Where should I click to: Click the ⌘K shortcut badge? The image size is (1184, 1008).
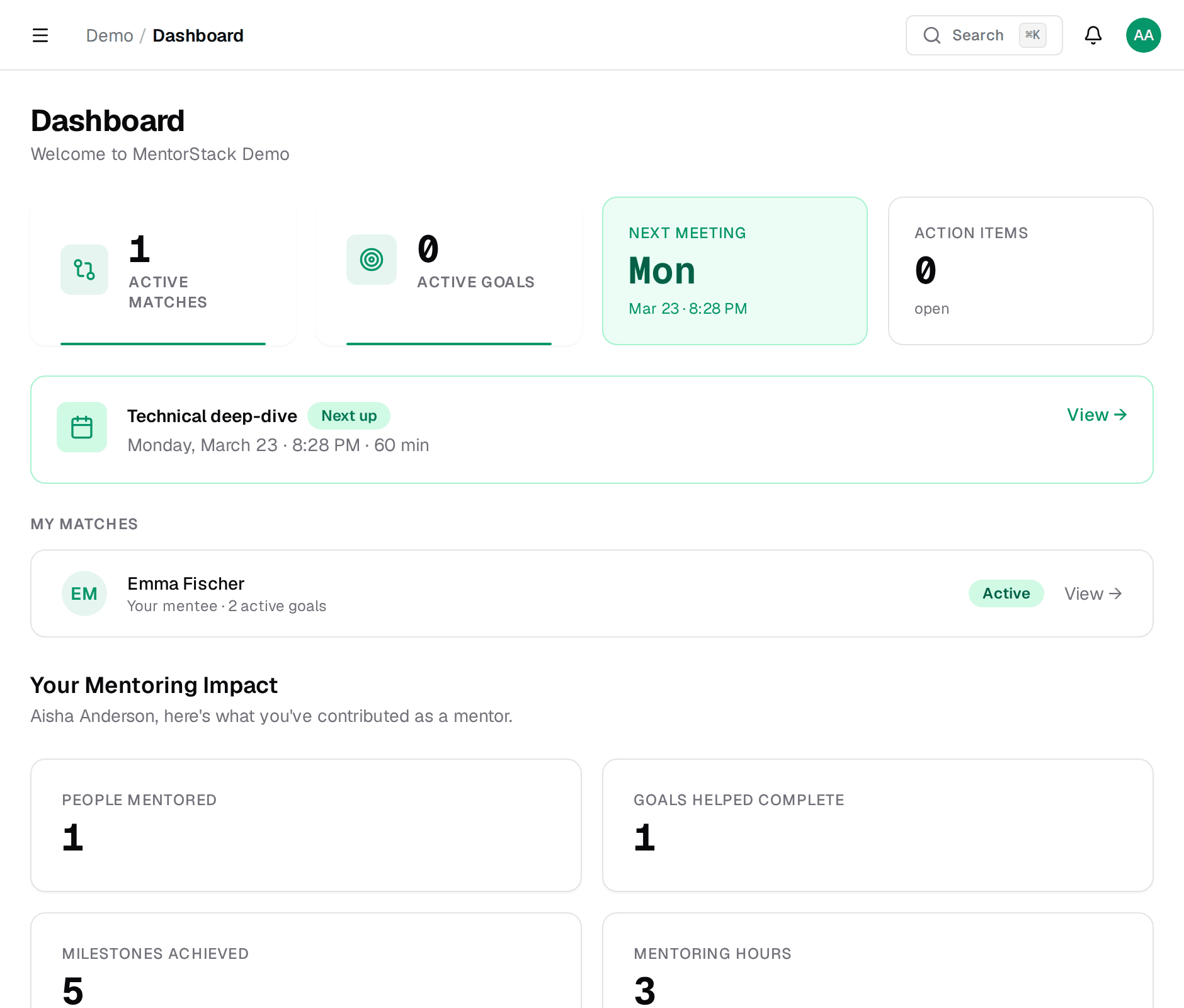[1033, 35]
